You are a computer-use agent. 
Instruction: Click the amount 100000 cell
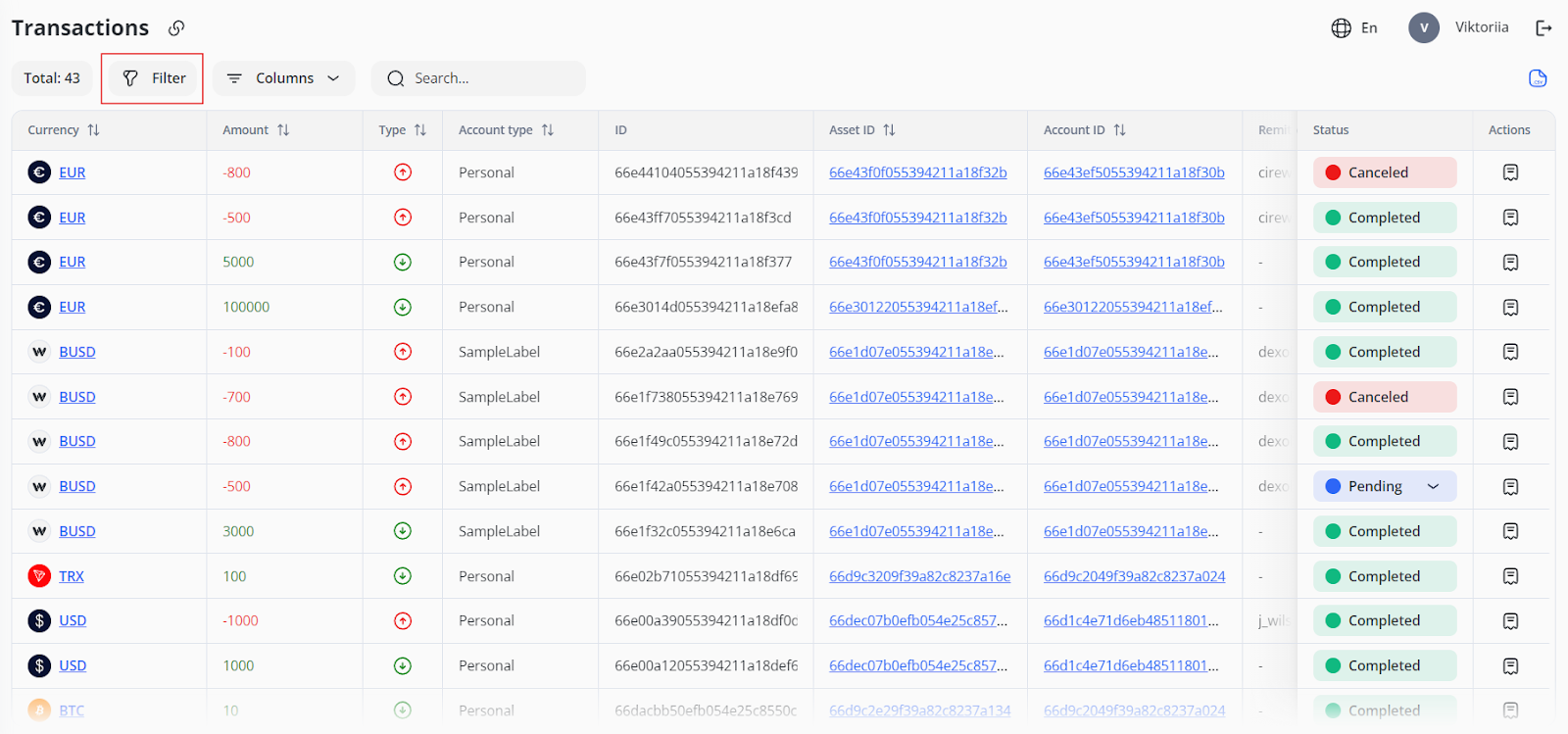(x=246, y=307)
